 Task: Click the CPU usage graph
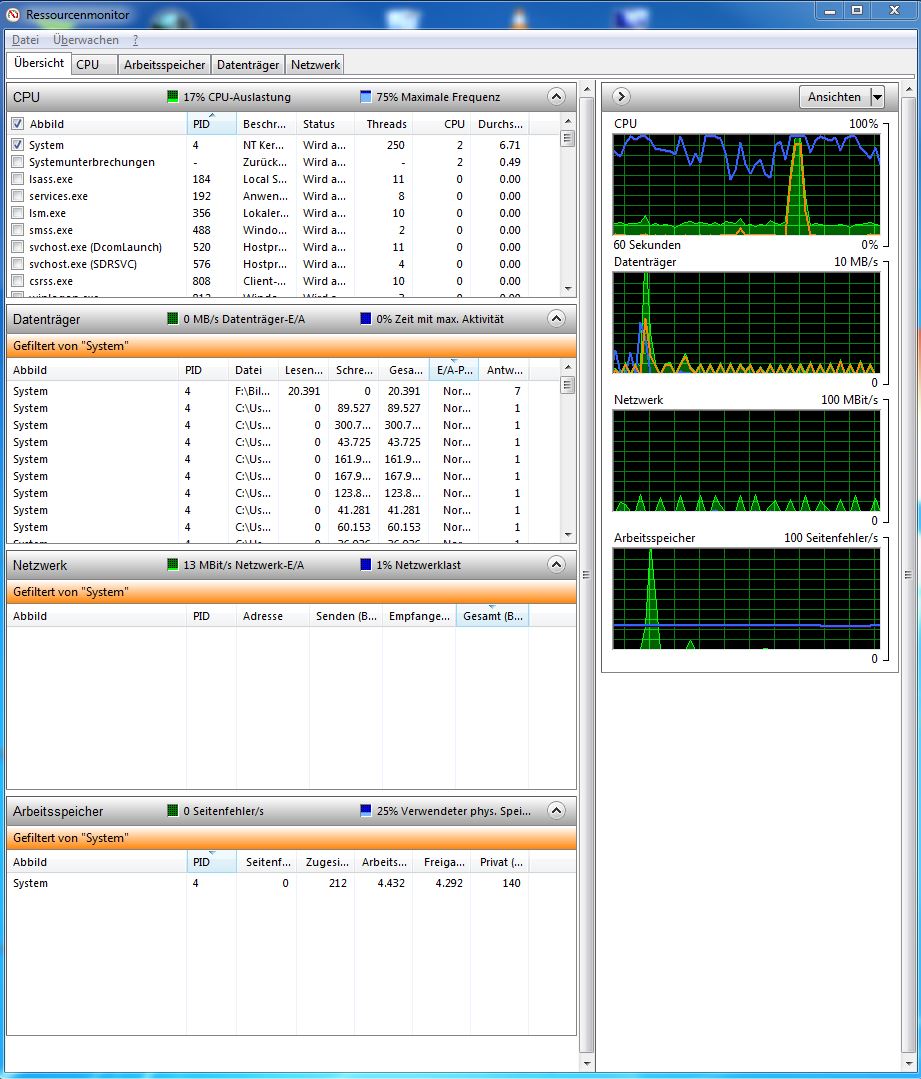pos(746,184)
